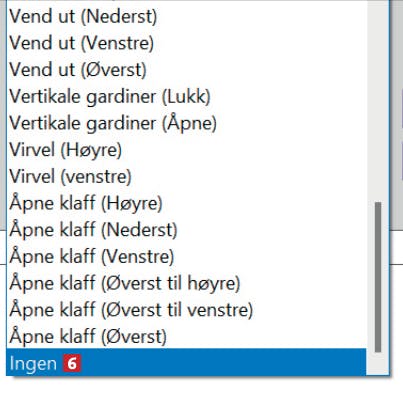Pick Vertikale gardiner (Lukk) effect
The width and height of the screenshot is (403, 401).
tap(186, 96)
